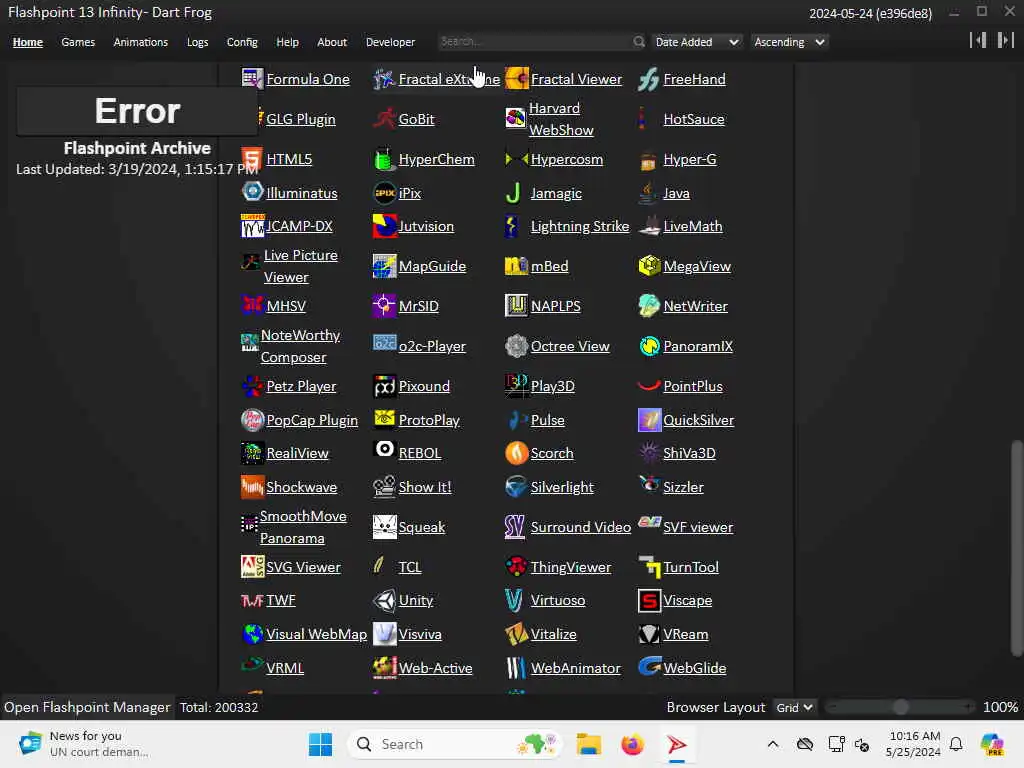Viewport: 1024px width, 768px height.
Task: Click the Octree View icon
Action: coord(517,345)
